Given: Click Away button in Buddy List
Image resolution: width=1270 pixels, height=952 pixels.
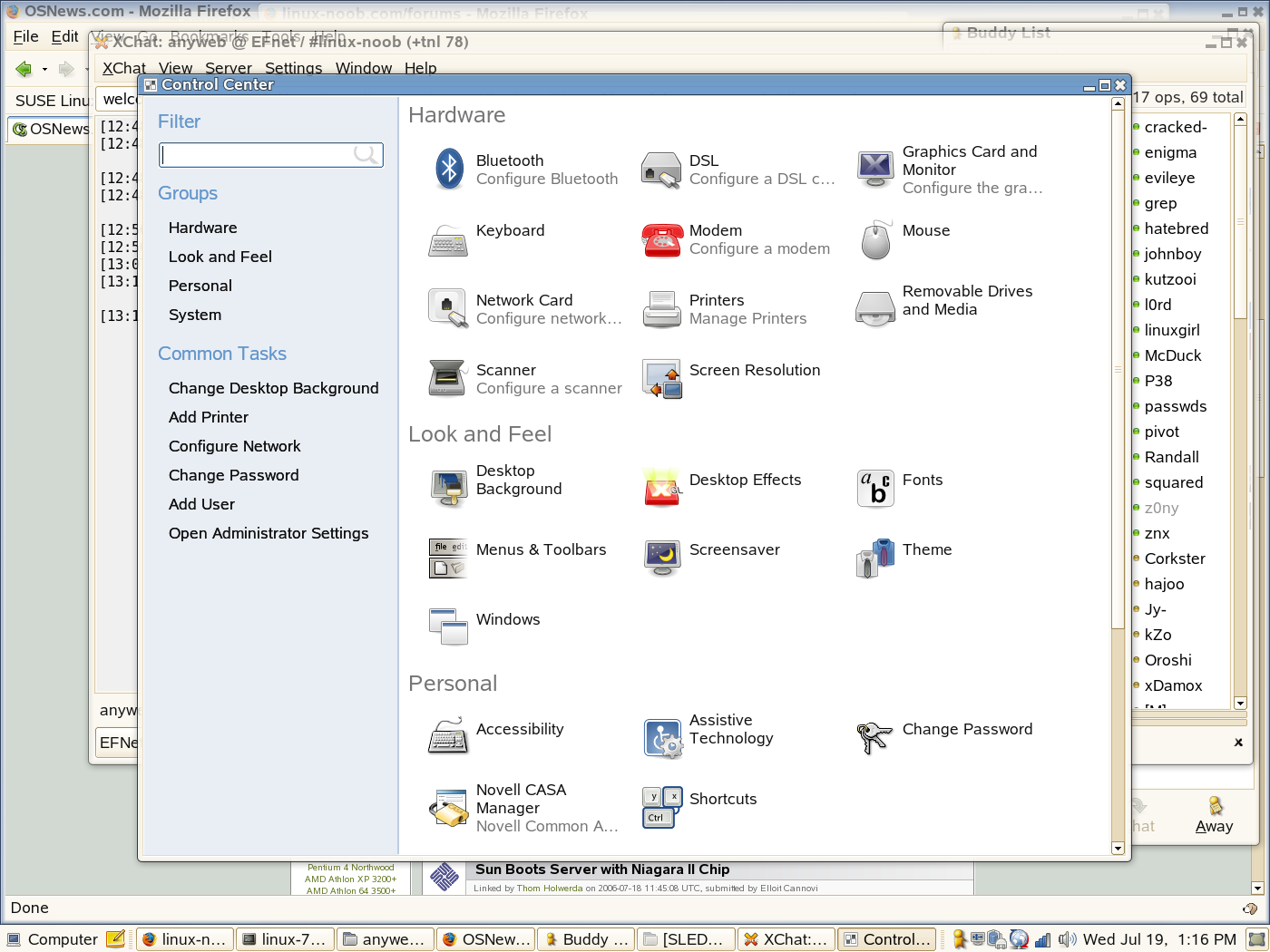Looking at the screenshot, I should click(x=1214, y=815).
